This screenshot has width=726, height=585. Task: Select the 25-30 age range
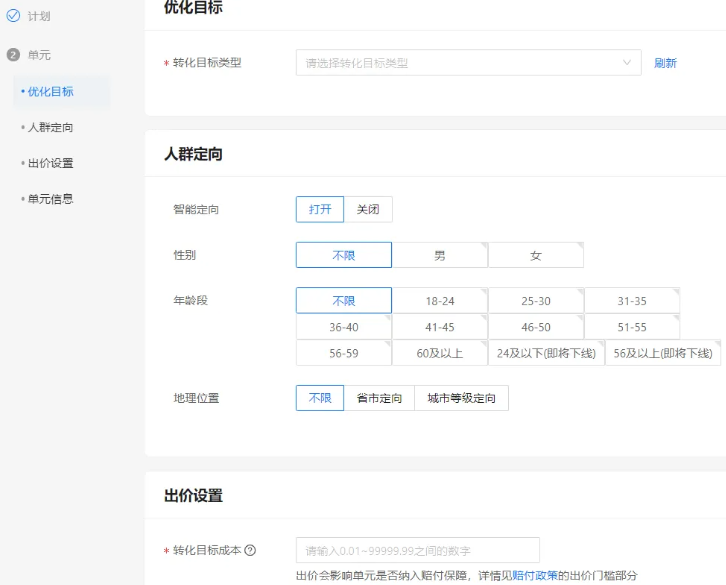(x=536, y=301)
